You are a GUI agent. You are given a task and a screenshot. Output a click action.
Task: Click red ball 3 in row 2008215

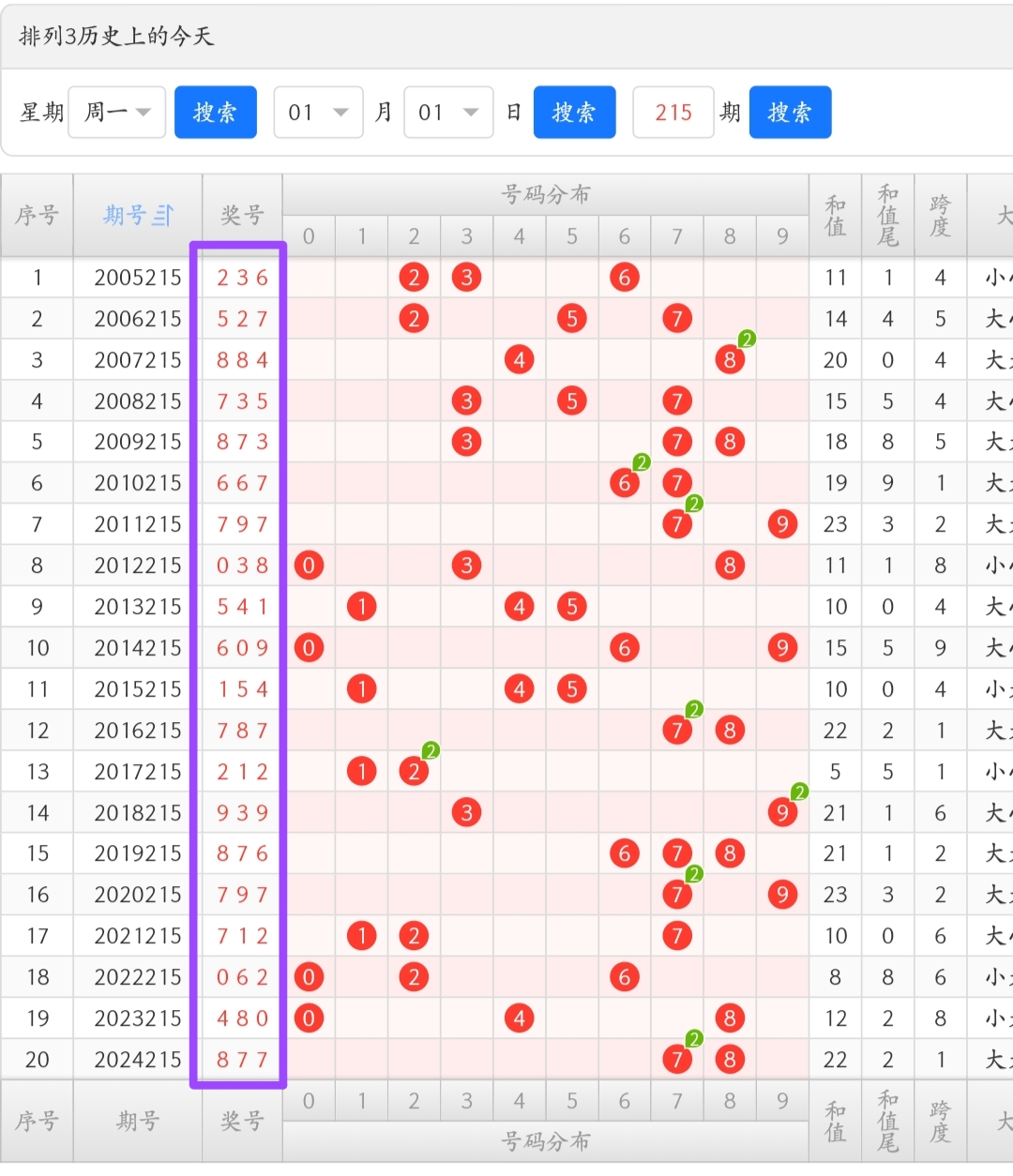pos(467,401)
